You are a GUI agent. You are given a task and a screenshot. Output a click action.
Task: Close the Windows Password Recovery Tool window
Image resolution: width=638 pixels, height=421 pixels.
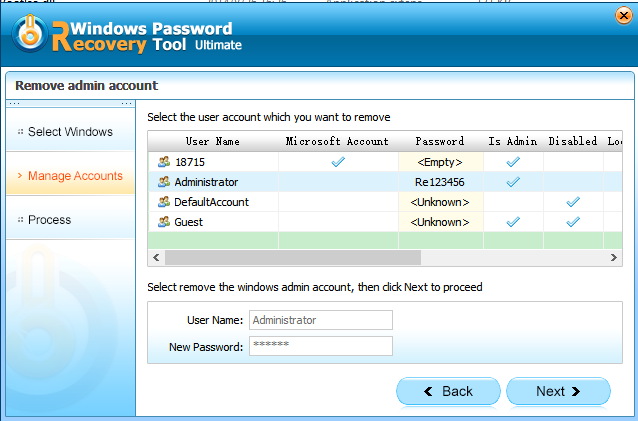(623, 16)
